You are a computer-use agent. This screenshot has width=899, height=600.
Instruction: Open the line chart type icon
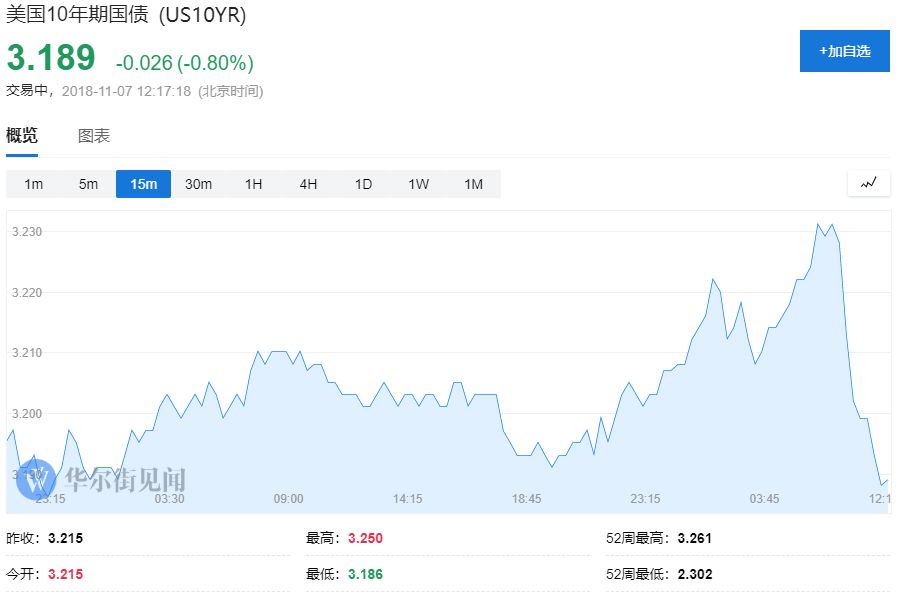coord(868,183)
